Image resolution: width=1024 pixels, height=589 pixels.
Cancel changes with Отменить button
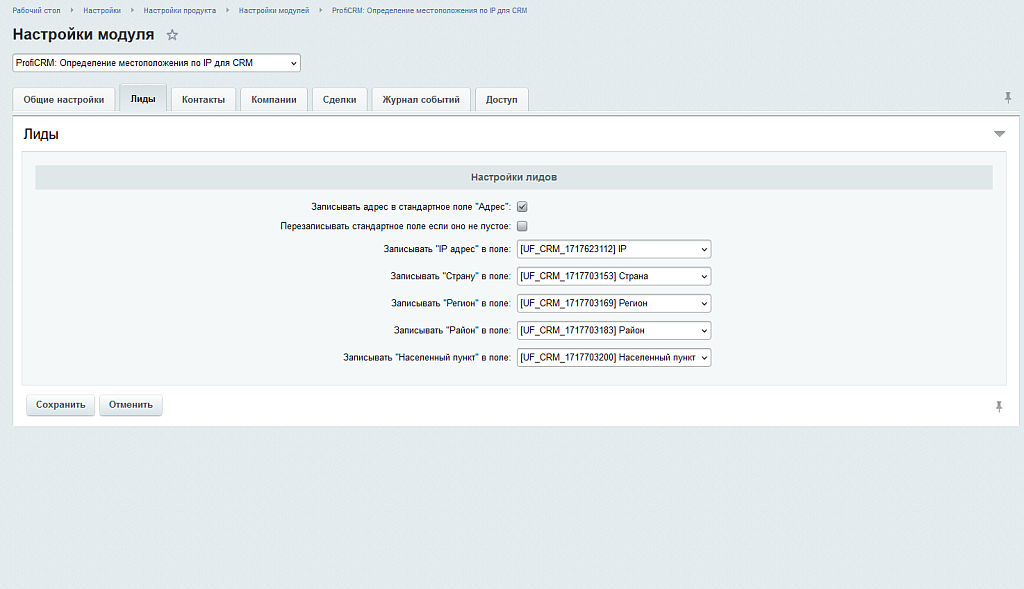click(130, 405)
